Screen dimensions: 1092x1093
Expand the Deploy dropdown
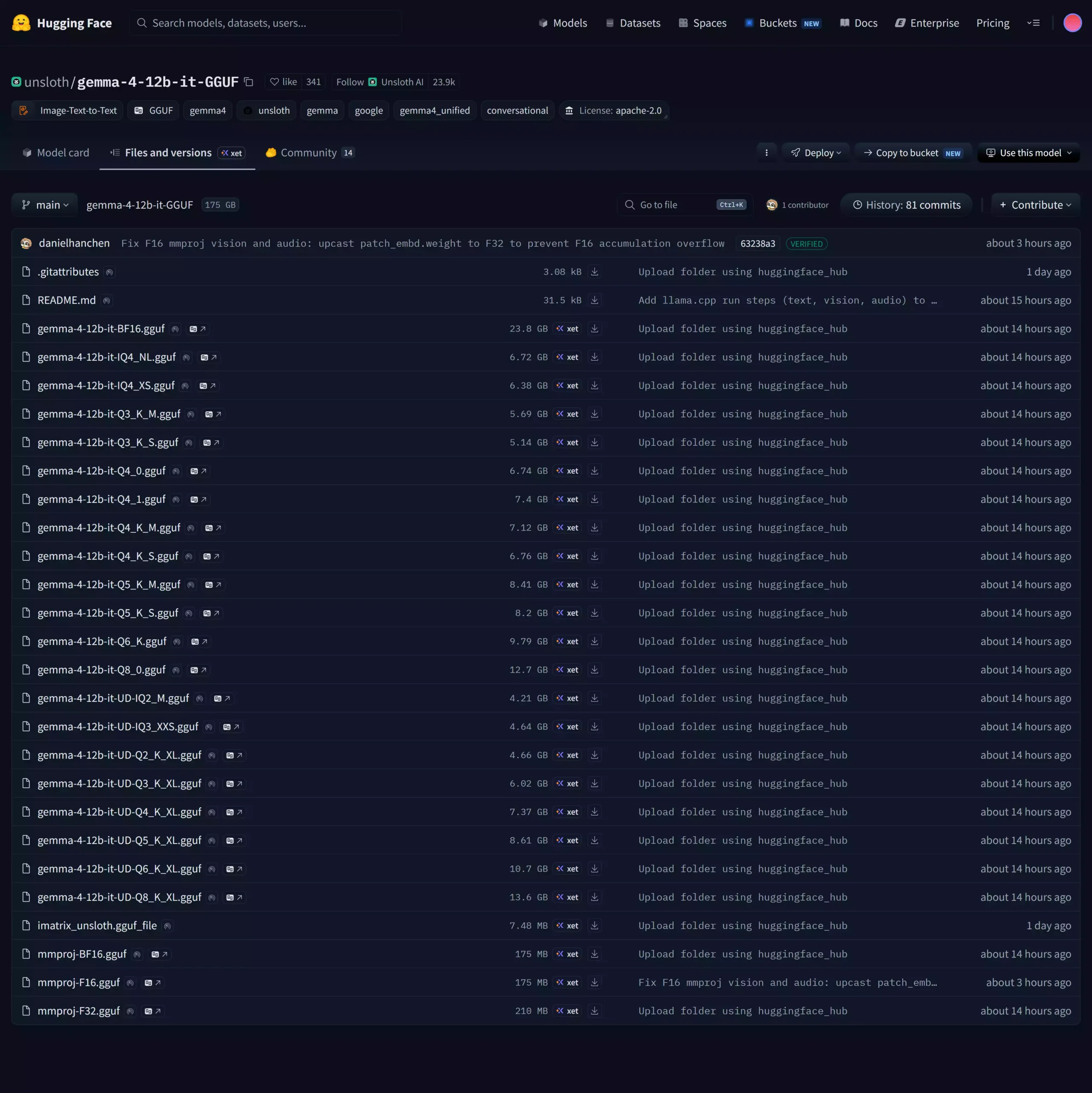pyautogui.click(x=816, y=153)
